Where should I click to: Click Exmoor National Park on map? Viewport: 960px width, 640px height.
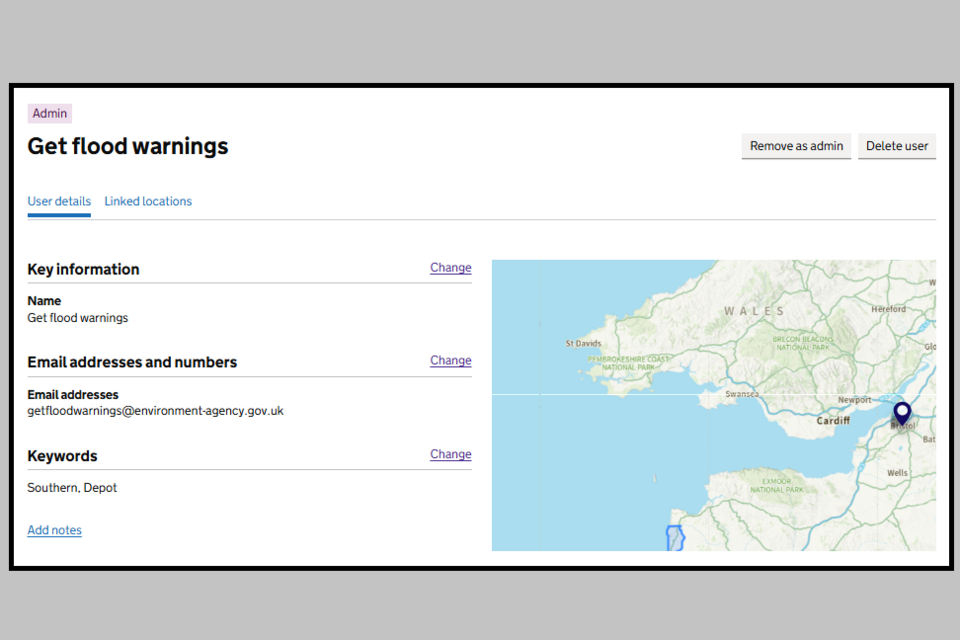[777, 485]
